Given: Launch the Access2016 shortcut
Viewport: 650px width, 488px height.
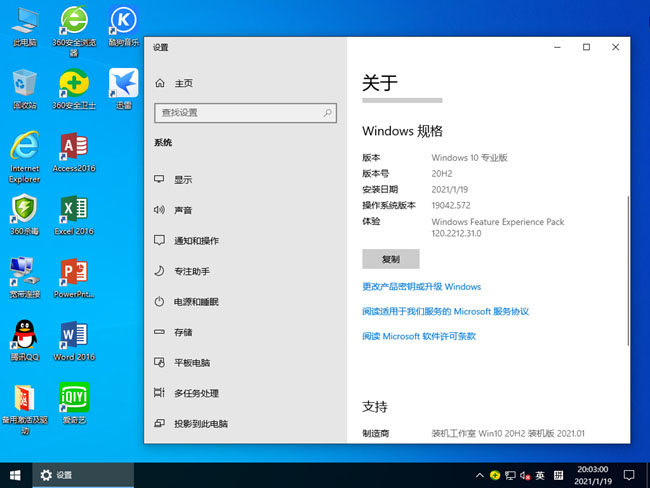Looking at the screenshot, I should [x=74, y=152].
